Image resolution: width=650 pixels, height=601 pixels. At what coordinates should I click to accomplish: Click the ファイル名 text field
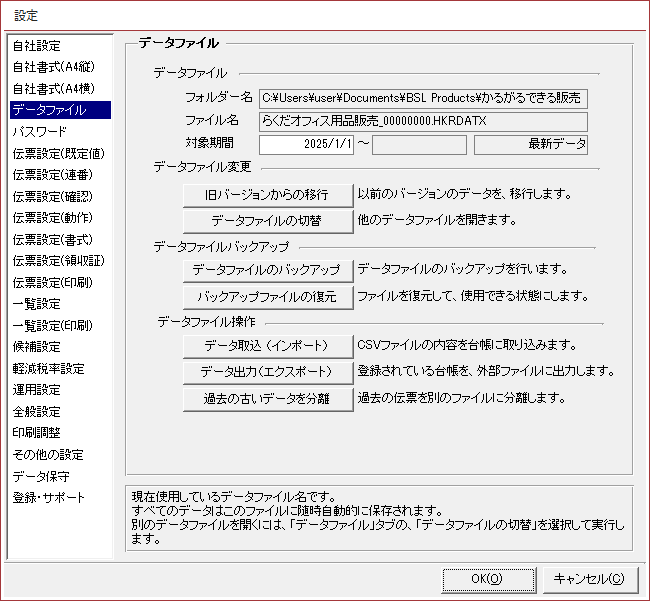(x=423, y=121)
